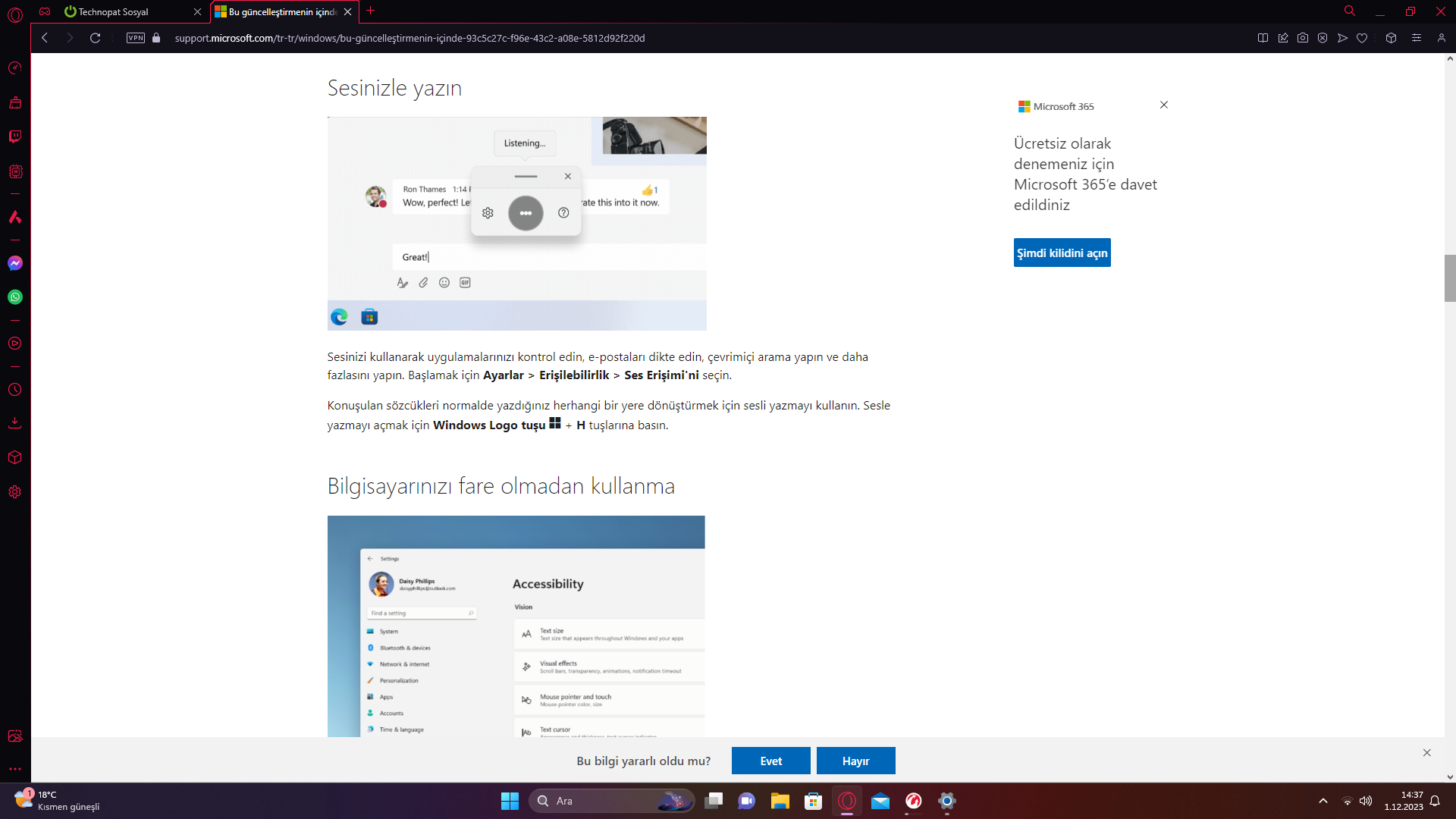
Task: Add page to bookmarks heart icon
Action: [x=1362, y=38]
